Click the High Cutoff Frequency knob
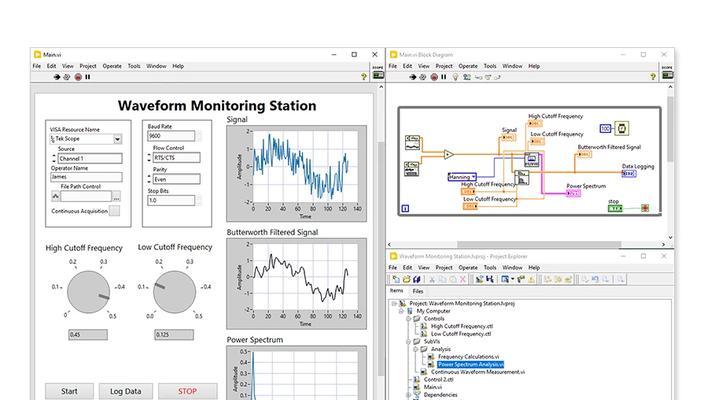This screenshot has height=400, width=704. (88, 292)
